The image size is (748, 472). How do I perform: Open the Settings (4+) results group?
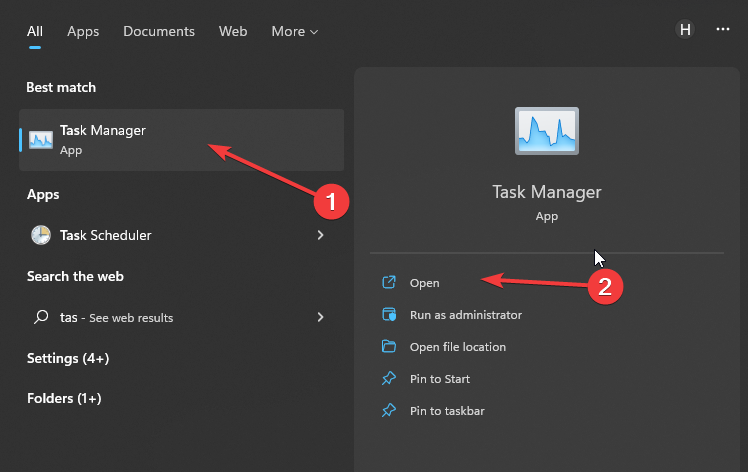68,358
